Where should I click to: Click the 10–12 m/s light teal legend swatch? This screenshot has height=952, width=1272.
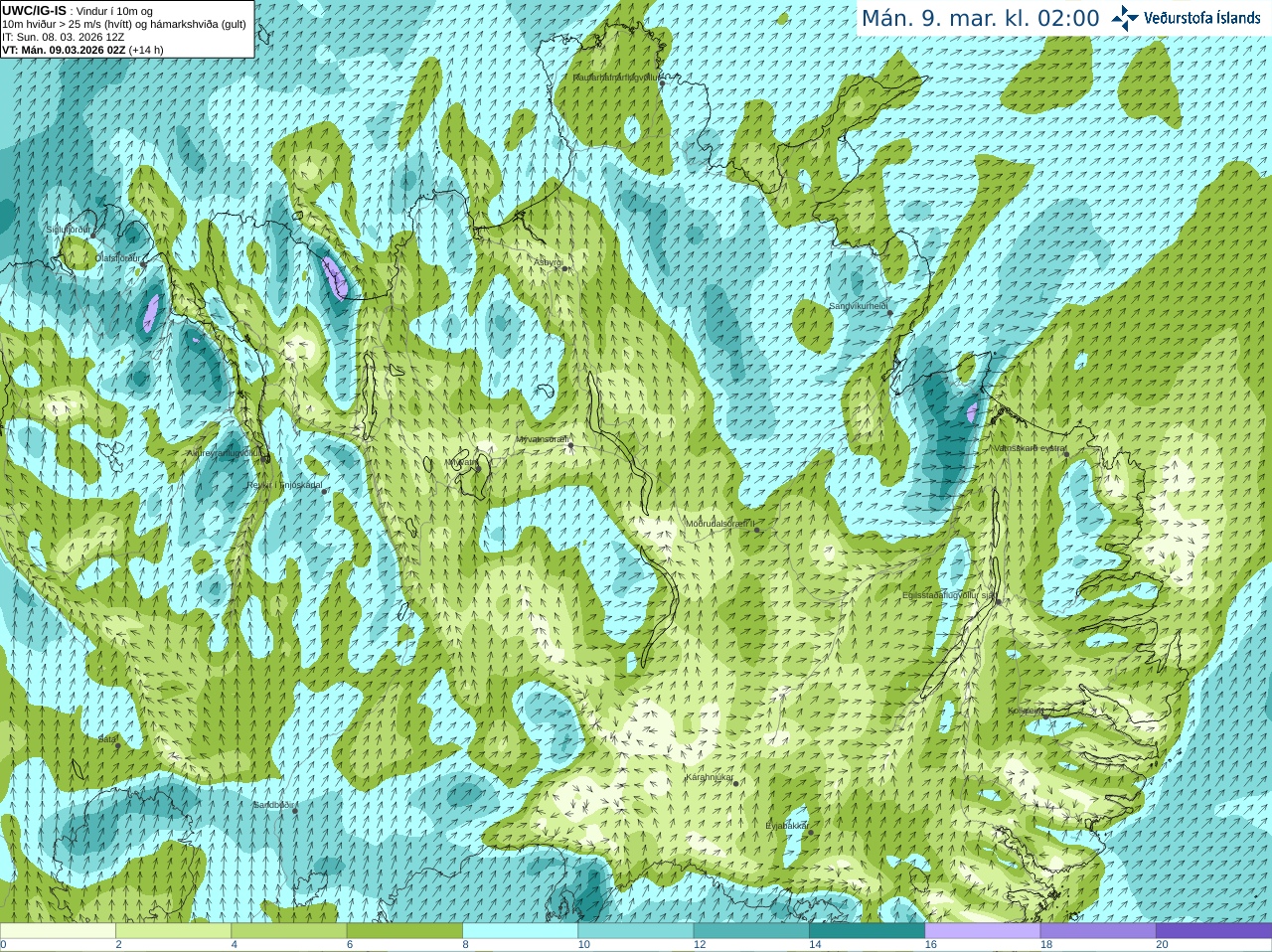coord(635,931)
